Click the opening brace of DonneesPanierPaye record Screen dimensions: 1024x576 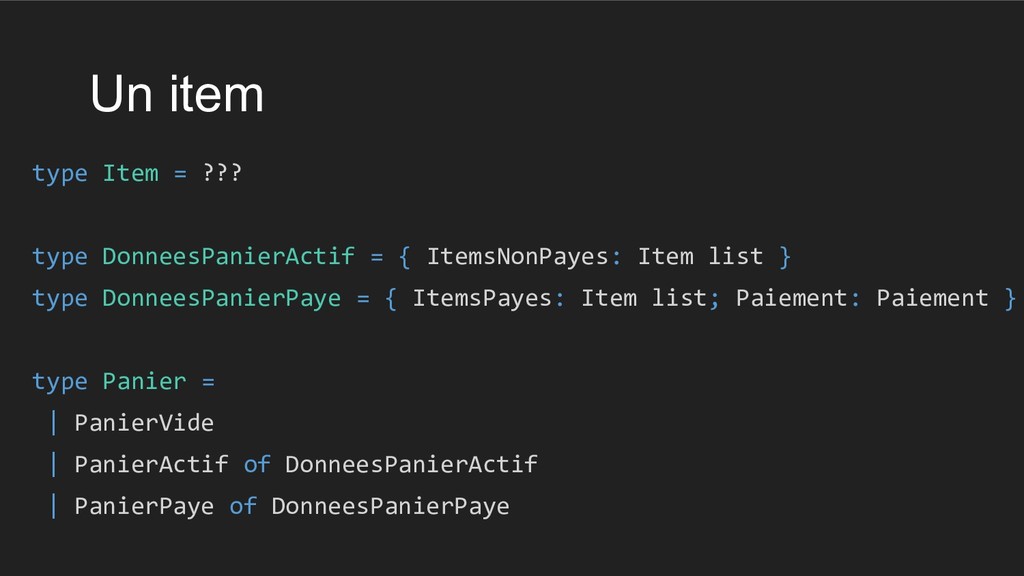(391, 298)
